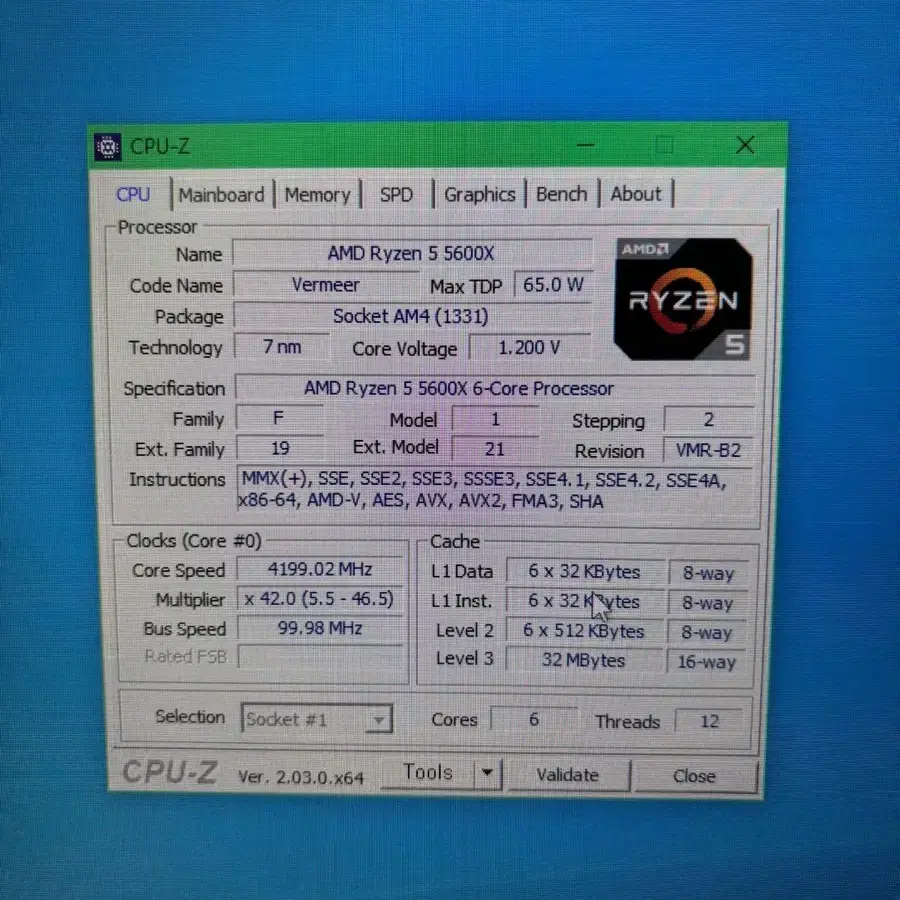The image size is (900, 900).
Task: Click the L1 Inst. 8-way associativity box
Action: point(708,603)
